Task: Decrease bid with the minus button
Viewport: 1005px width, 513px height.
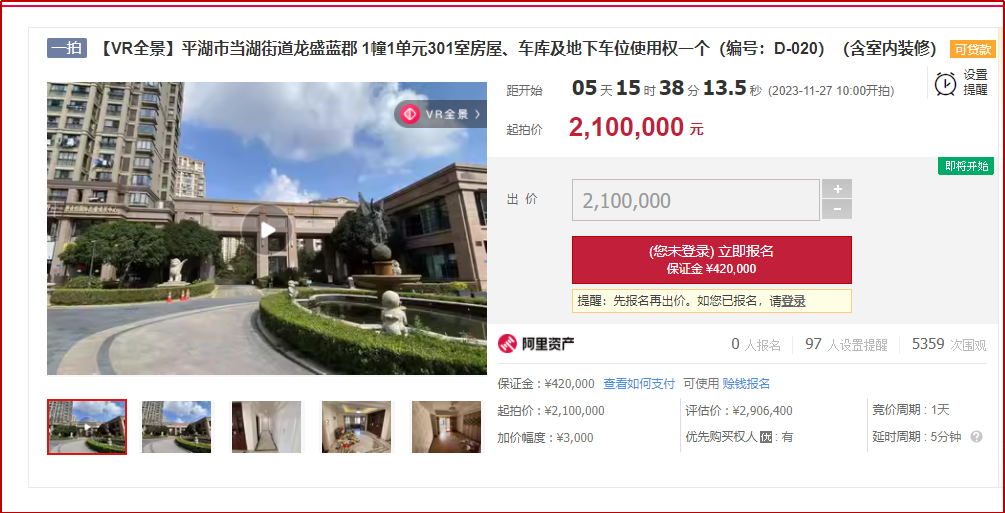Action: [837, 209]
